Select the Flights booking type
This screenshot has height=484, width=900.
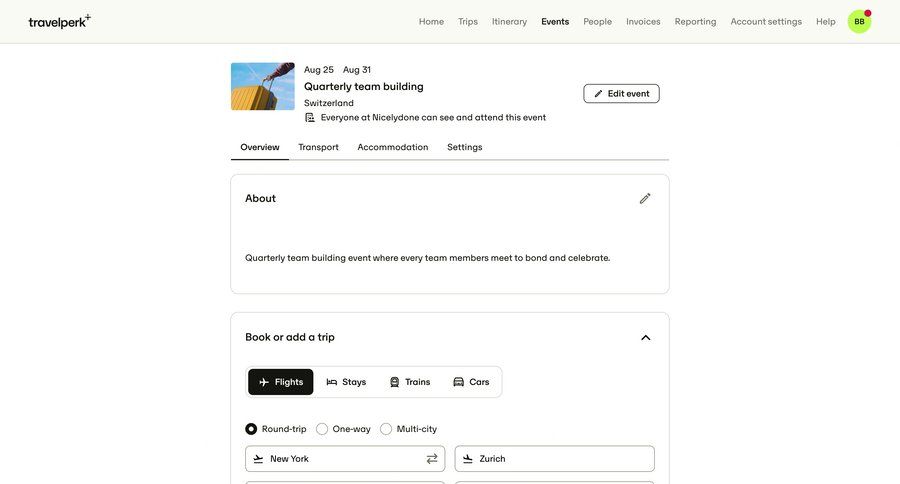(x=281, y=382)
